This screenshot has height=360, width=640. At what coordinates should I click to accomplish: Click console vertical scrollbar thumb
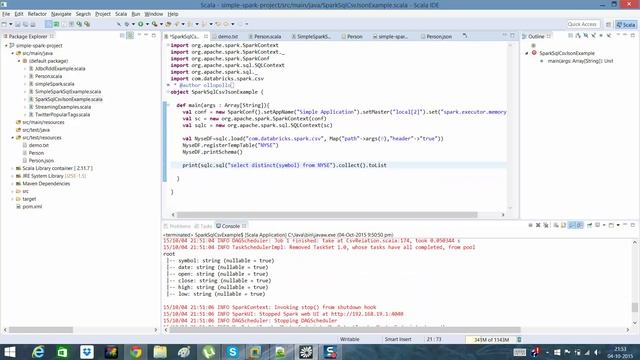635,307
